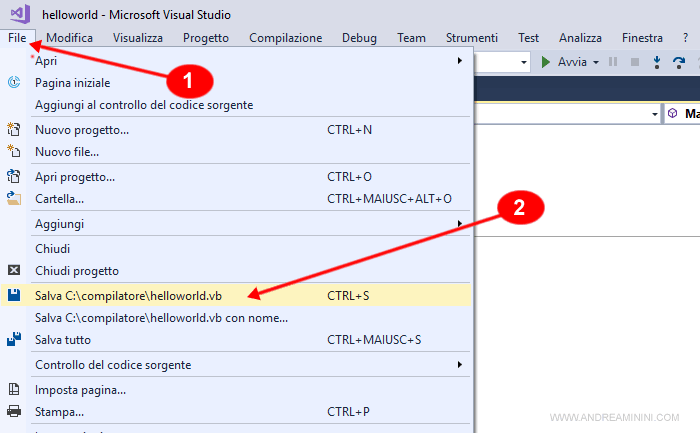Screen dimensions: 700x433
Task: Click the Chiudi progetto X icon
Action: click(14, 270)
